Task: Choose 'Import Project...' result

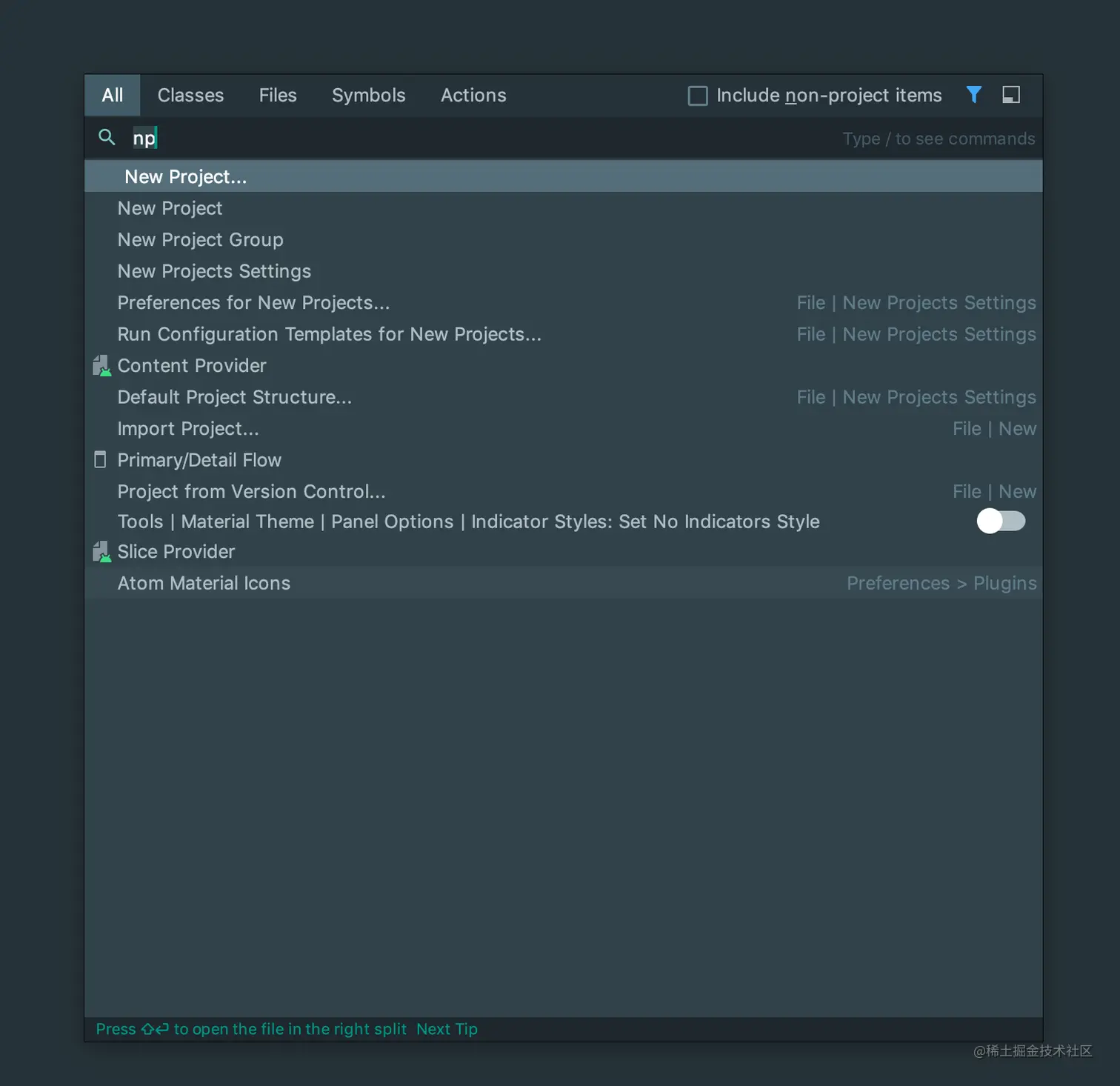Action: (x=564, y=428)
